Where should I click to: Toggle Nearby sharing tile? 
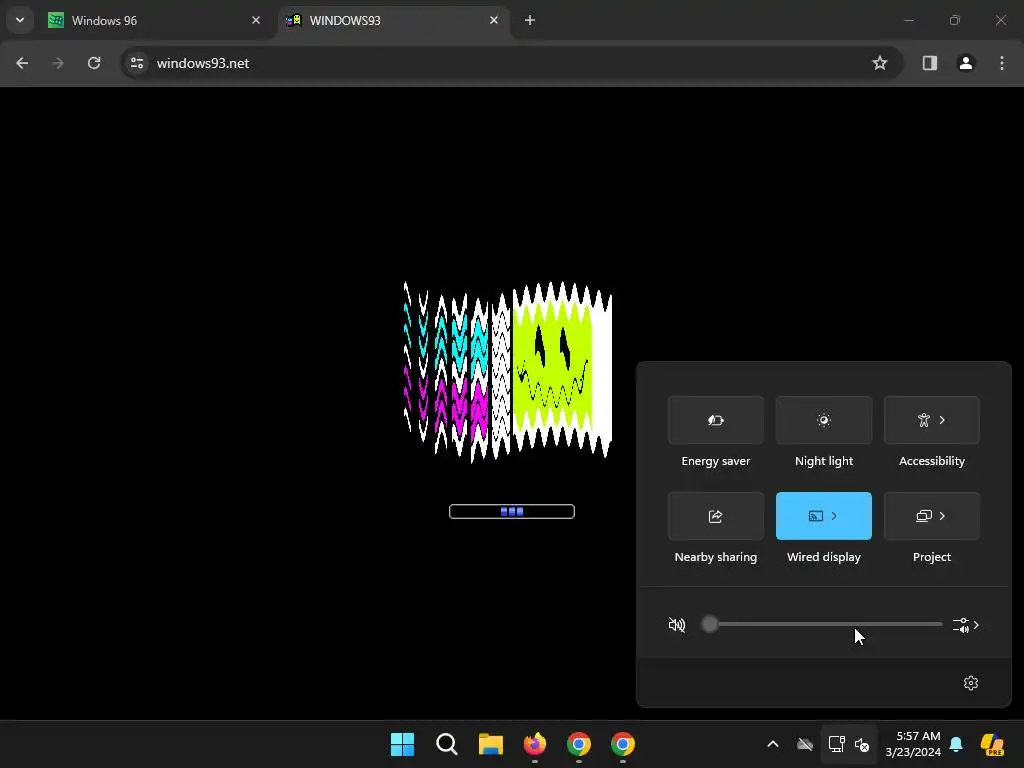(x=716, y=516)
